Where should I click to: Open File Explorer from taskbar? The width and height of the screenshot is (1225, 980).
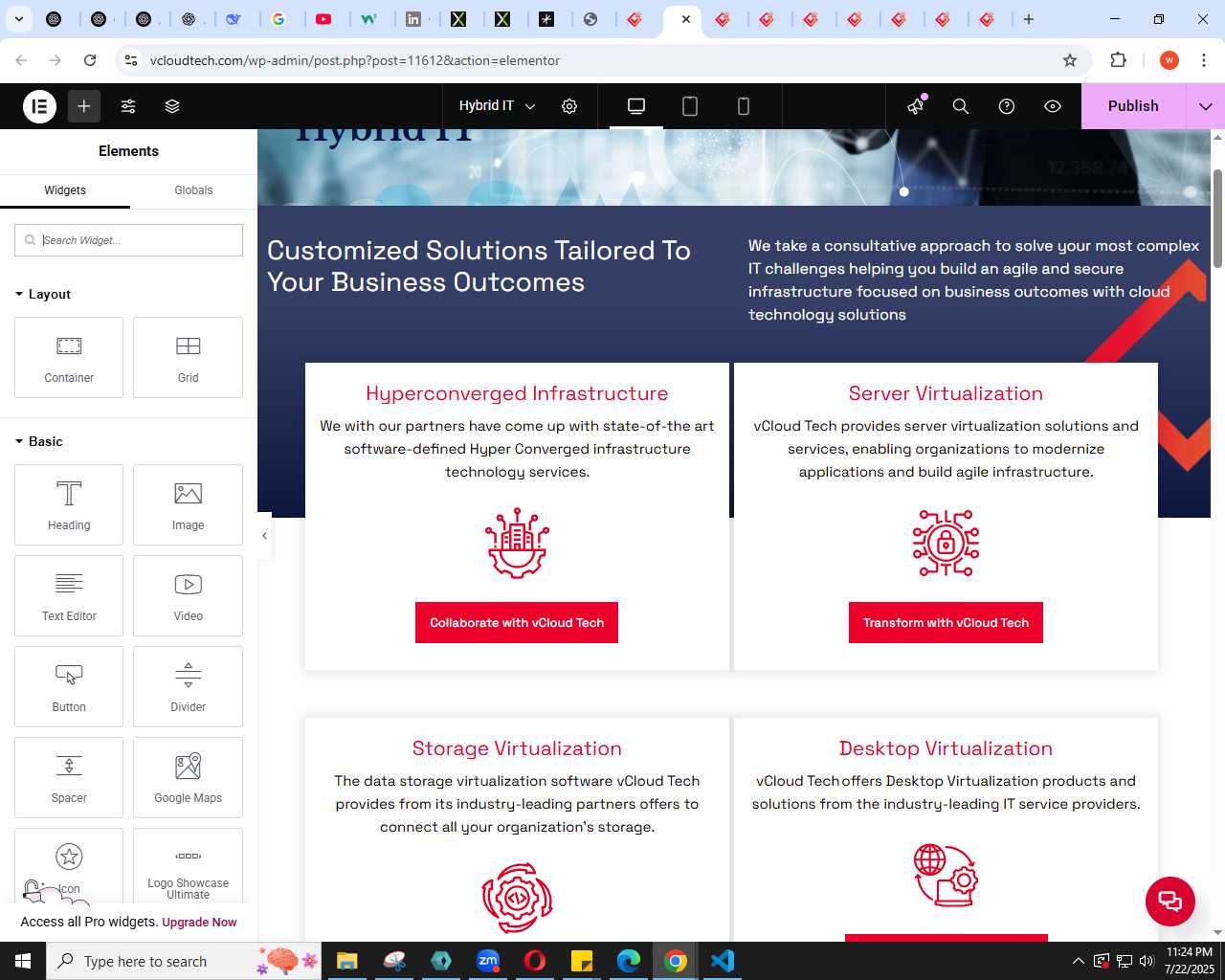(x=346, y=961)
